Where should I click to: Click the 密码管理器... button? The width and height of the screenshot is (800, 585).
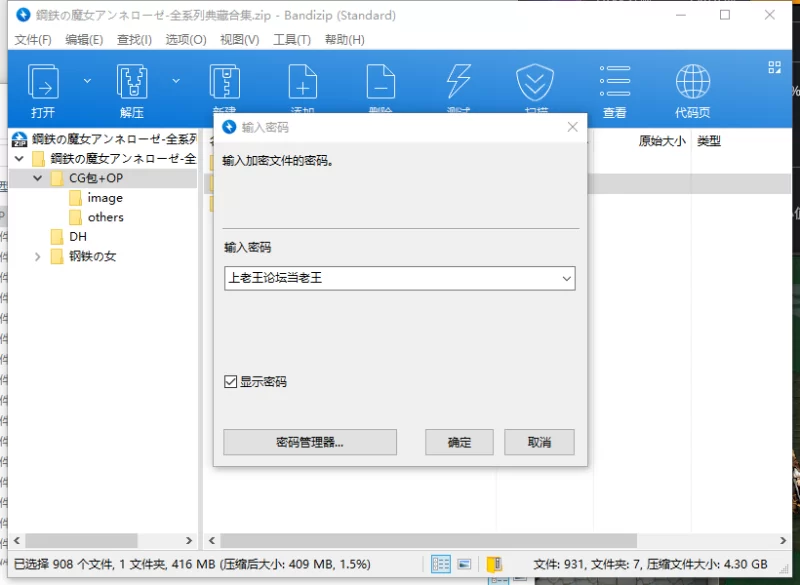tap(310, 442)
